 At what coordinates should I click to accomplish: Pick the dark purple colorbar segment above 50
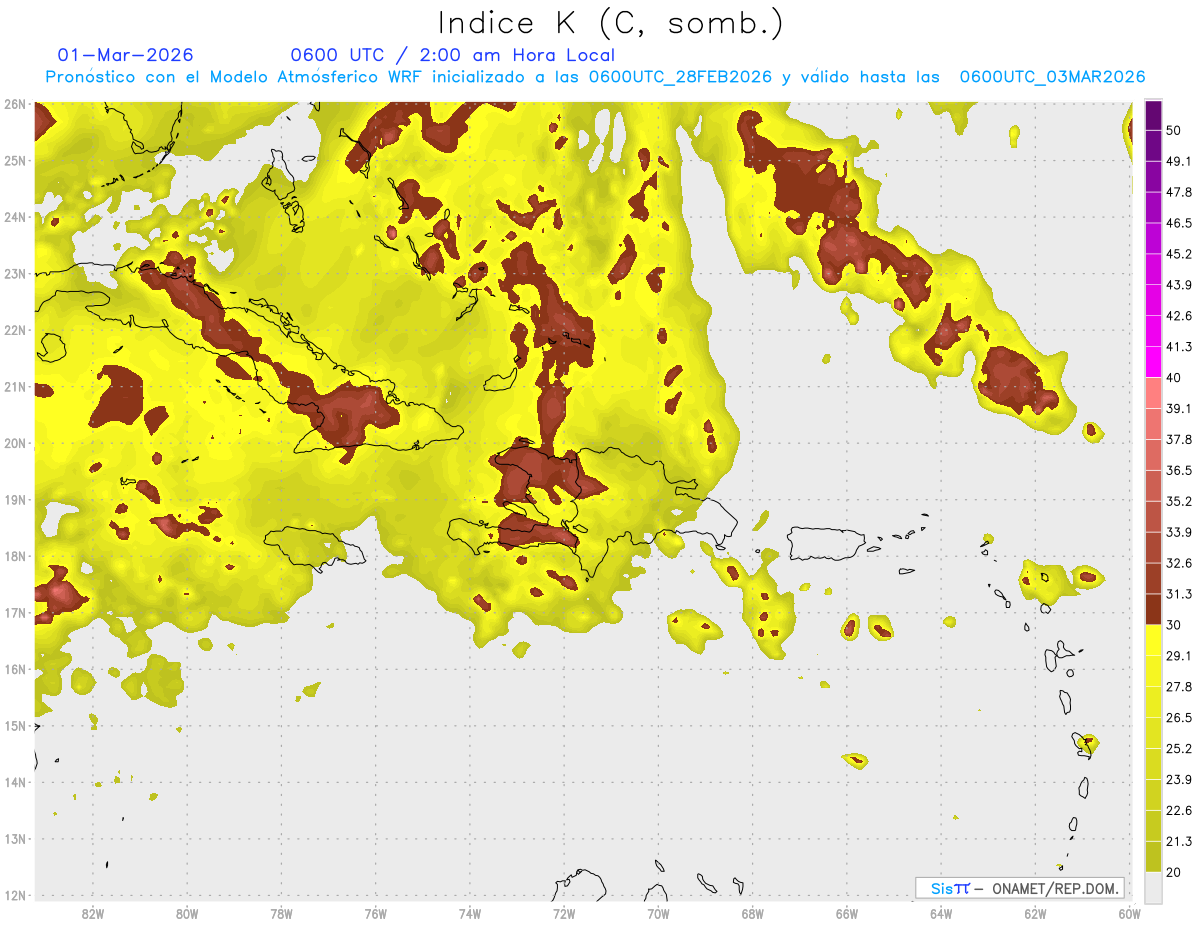tap(1153, 115)
